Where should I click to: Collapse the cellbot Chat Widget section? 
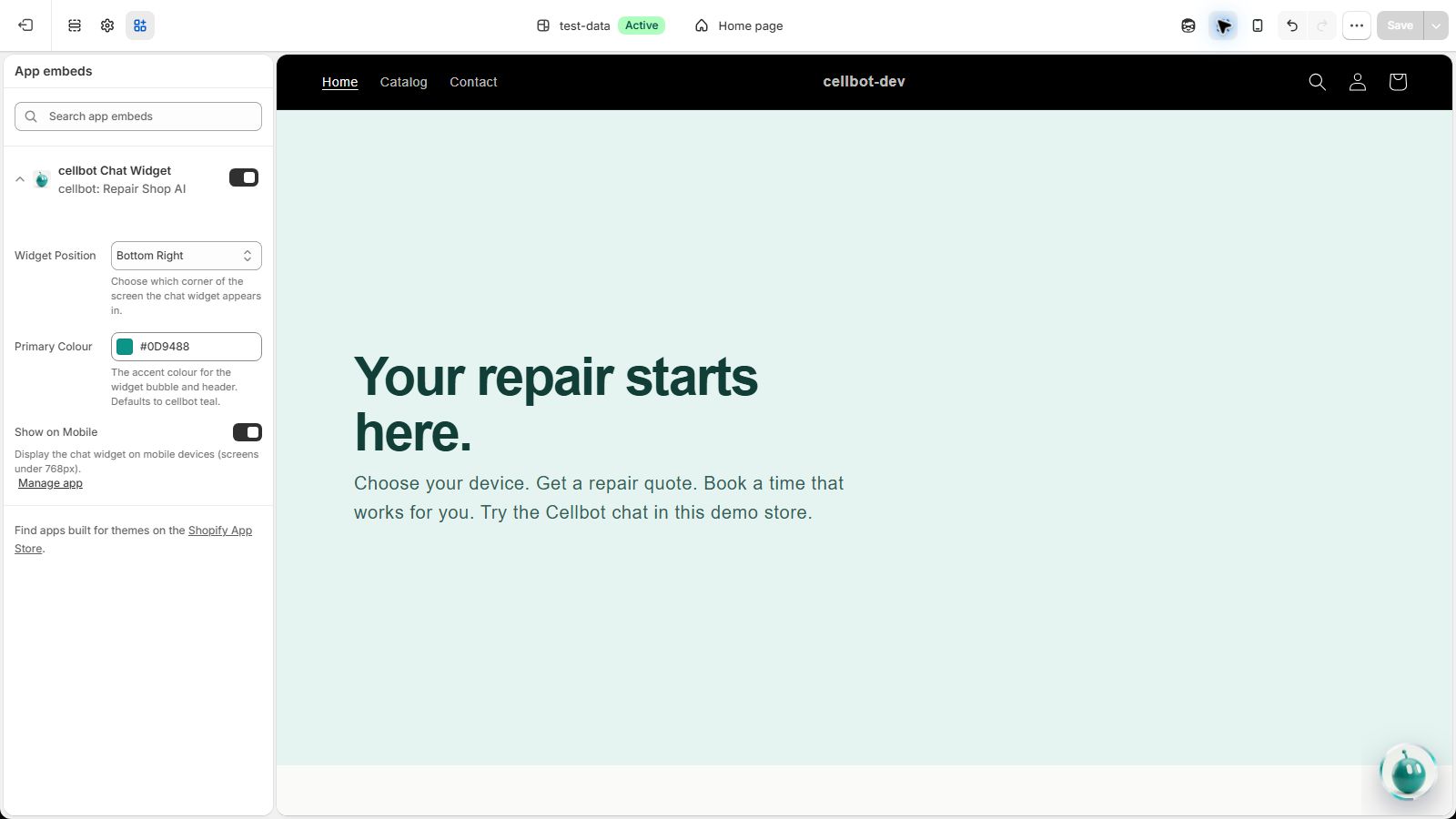pyautogui.click(x=20, y=179)
